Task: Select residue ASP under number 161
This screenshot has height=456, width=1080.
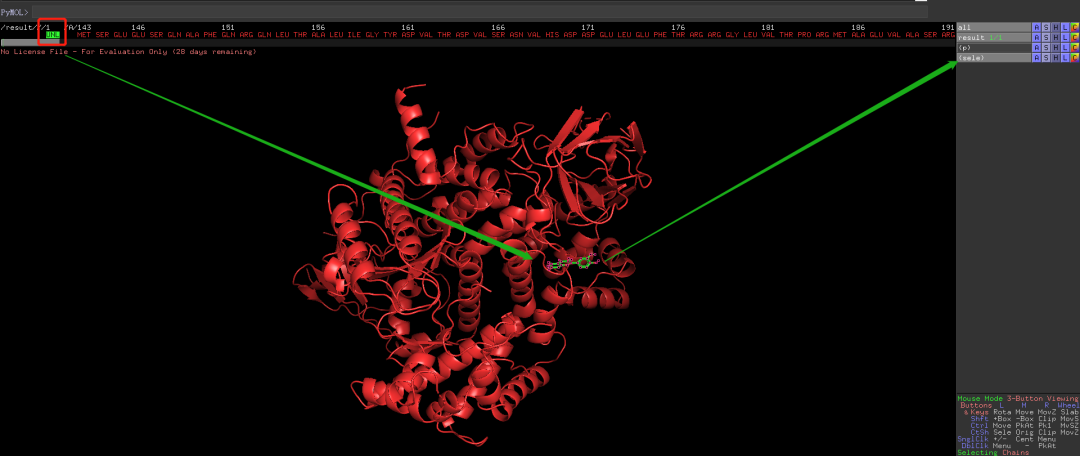Action: coord(408,34)
